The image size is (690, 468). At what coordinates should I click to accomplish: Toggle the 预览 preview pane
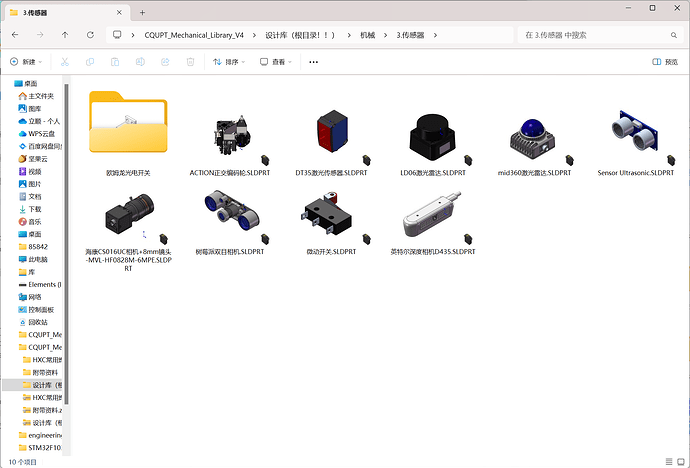point(665,62)
